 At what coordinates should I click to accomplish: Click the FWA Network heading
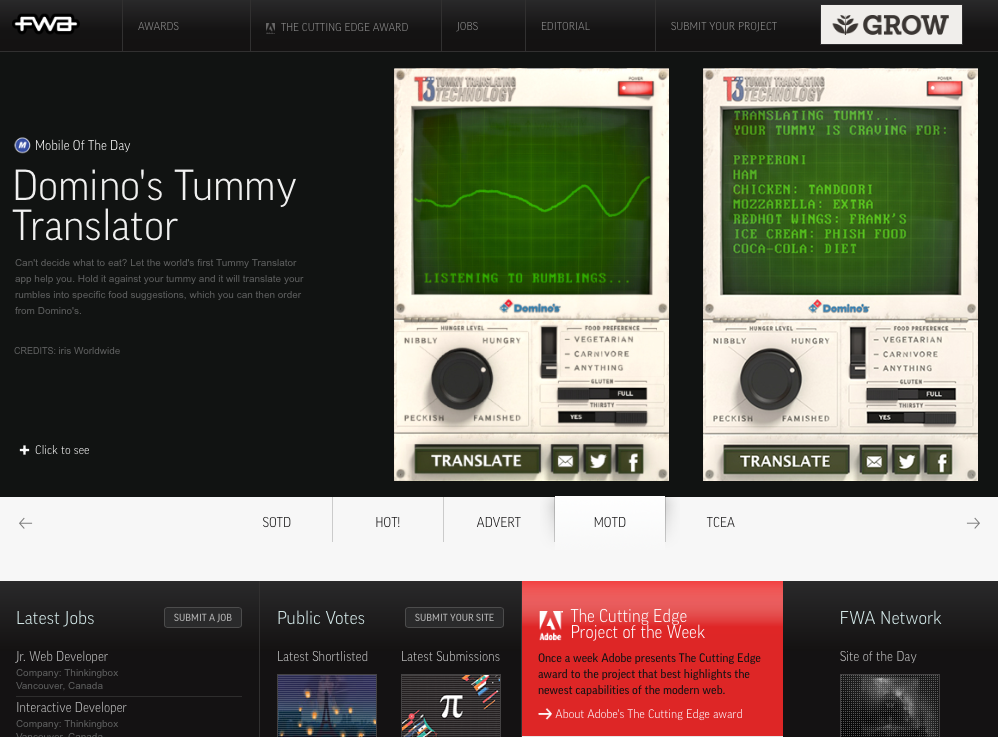pos(890,618)
